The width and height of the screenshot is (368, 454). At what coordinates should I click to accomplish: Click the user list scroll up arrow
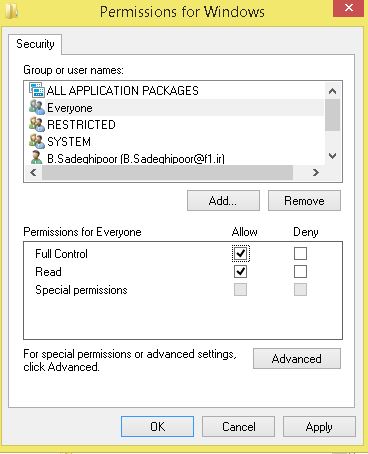[332, 91]
